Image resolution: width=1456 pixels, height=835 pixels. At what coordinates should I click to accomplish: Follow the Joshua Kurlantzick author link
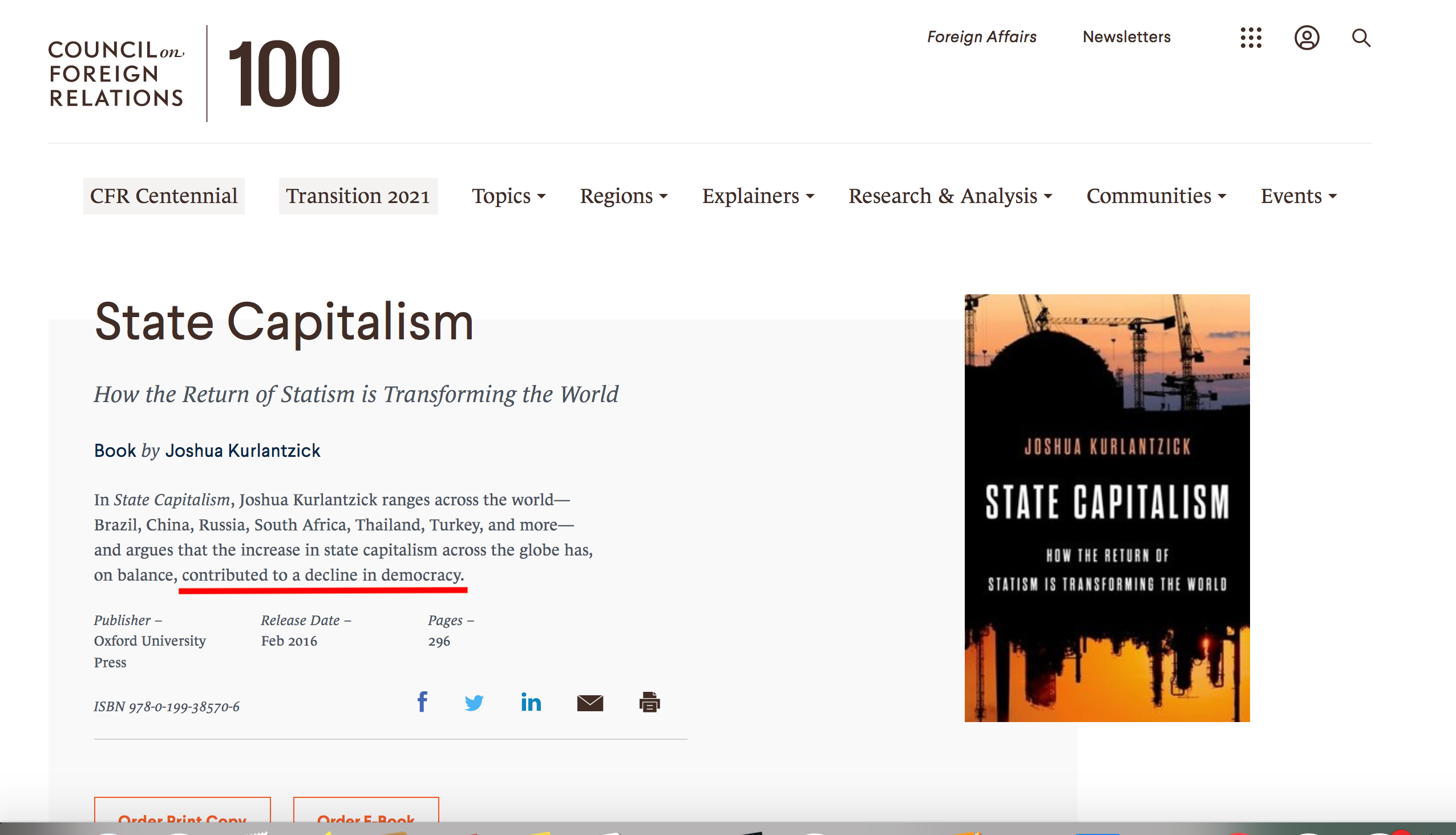pyautogui.click(x=242, y=451)
